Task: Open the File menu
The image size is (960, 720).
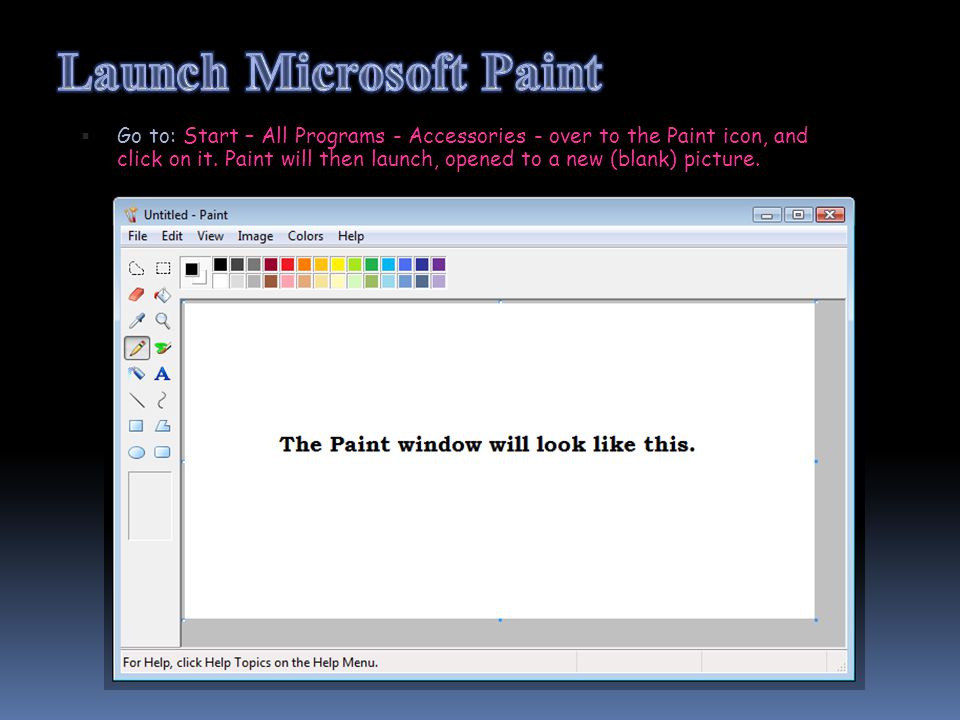Action: (x=137, y=236)
